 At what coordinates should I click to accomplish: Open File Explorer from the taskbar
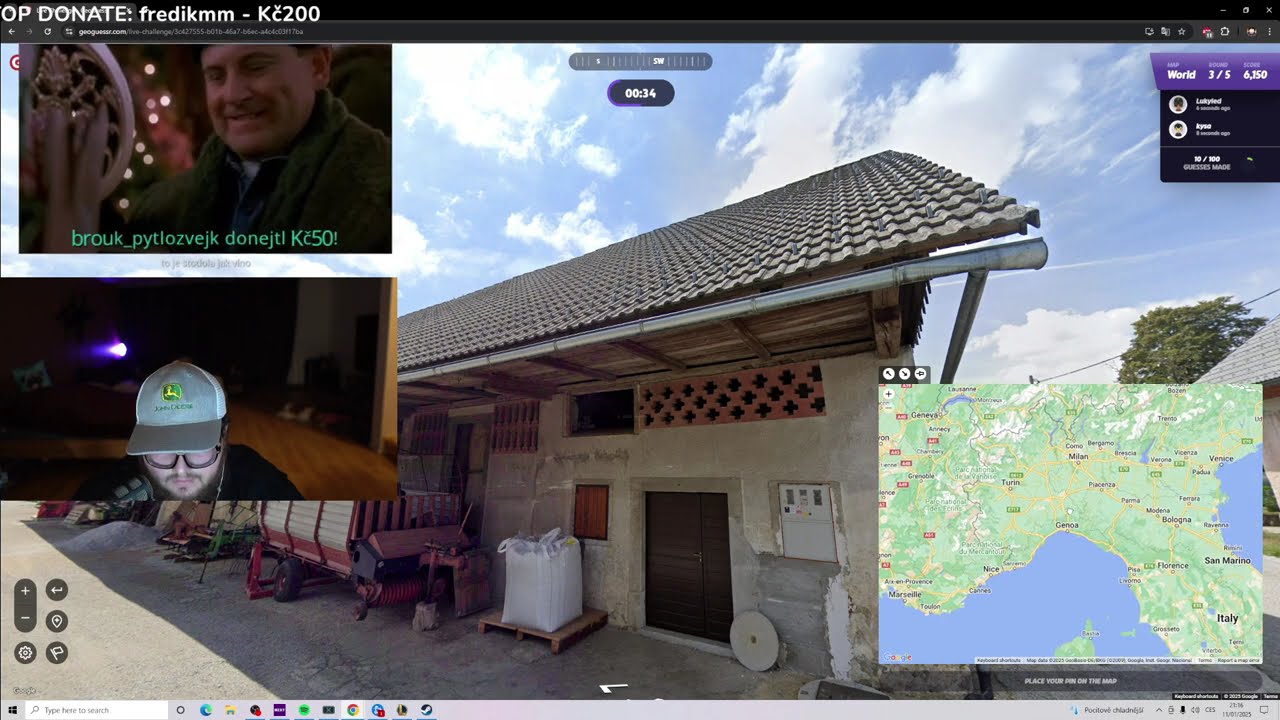[x=230, y=710]
